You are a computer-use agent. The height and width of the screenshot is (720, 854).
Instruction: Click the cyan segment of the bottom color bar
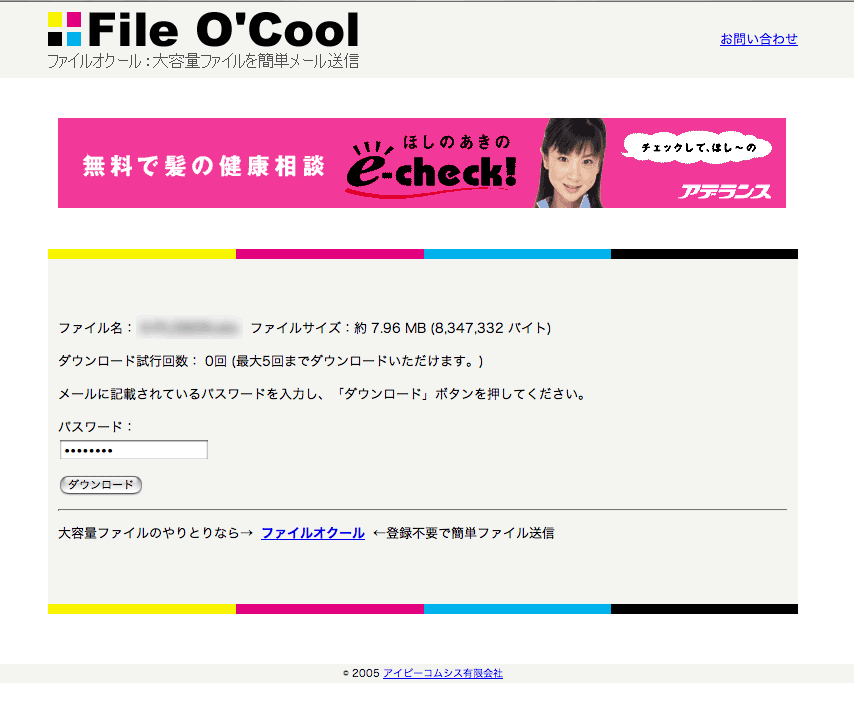click(x=517, y=609)
